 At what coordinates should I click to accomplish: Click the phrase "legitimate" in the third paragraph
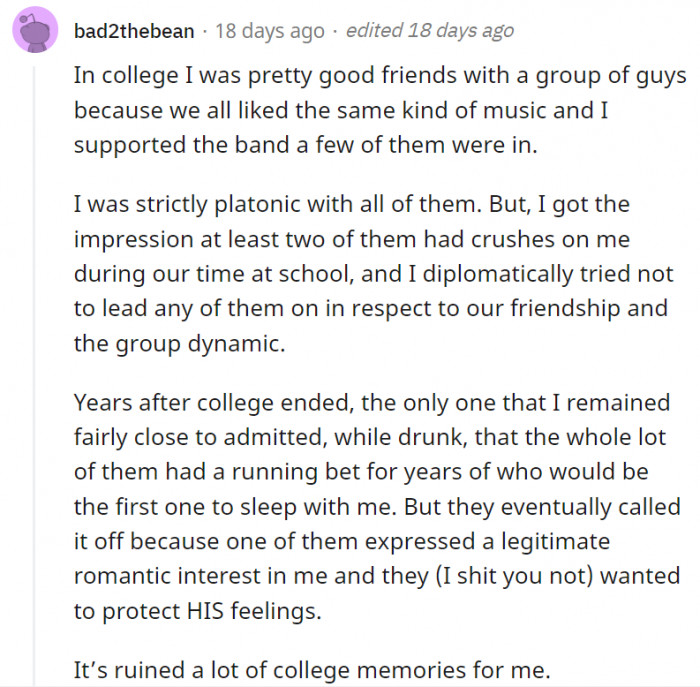click(x=555, y=541)
